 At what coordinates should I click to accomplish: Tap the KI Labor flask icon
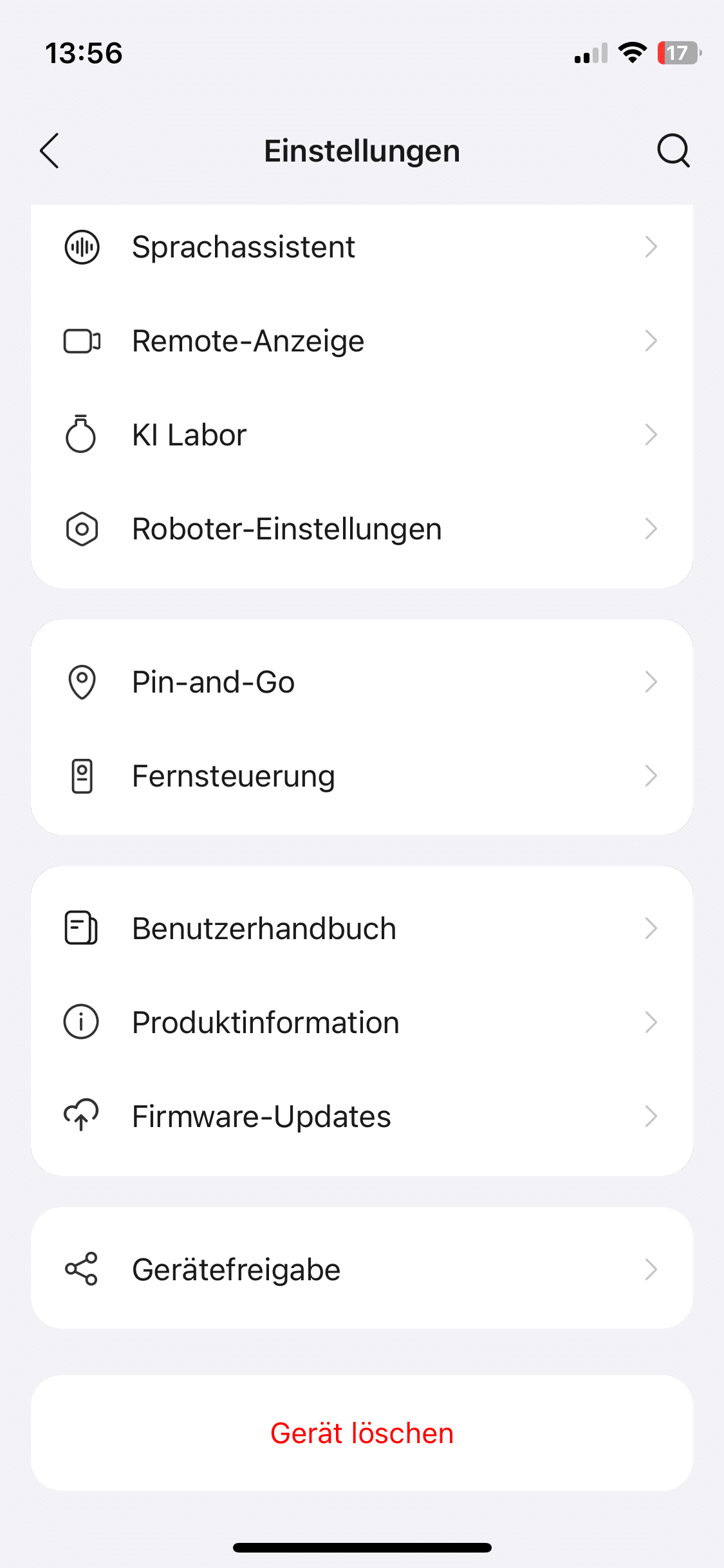click(81, 434)
